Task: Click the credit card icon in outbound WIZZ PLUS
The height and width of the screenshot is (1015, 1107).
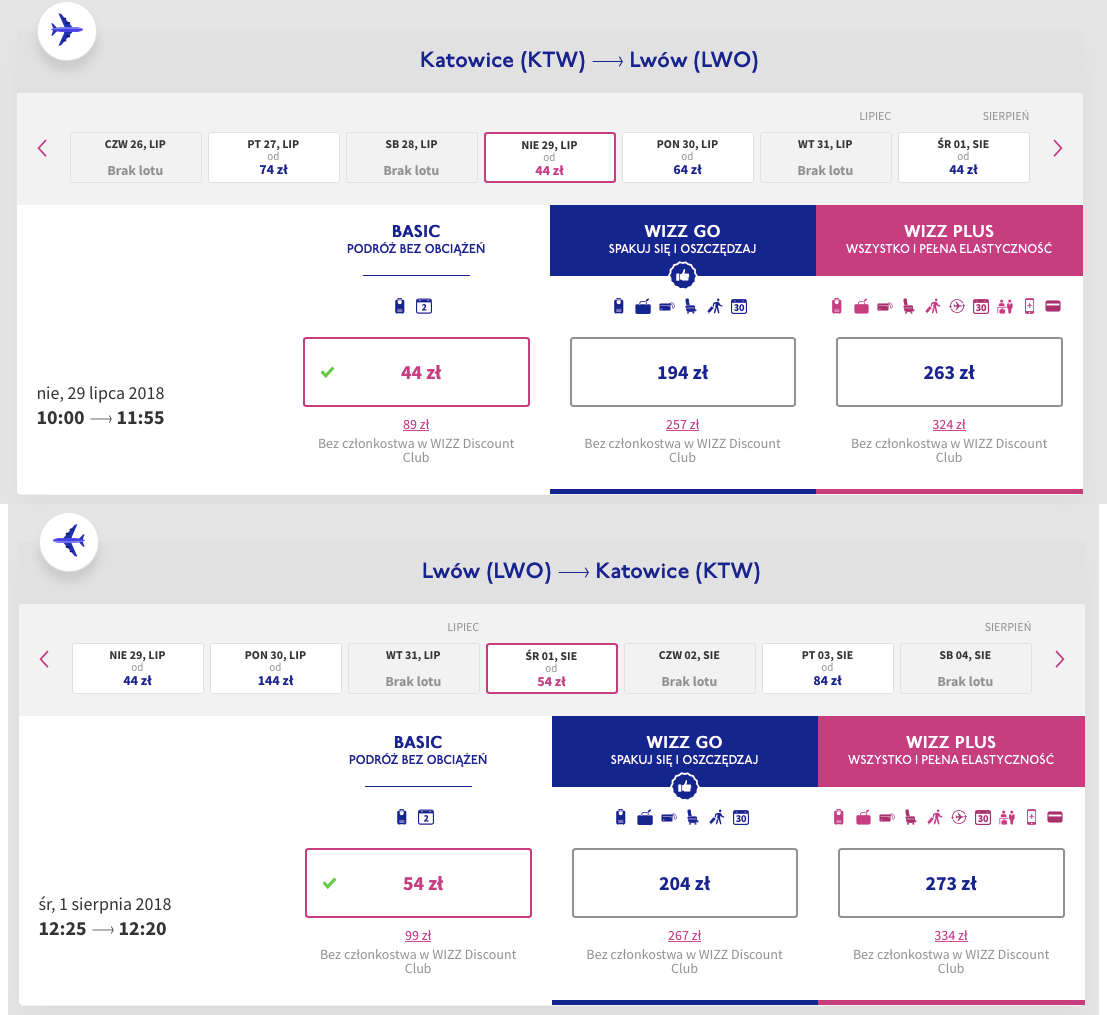Action: click(1053, 306)
